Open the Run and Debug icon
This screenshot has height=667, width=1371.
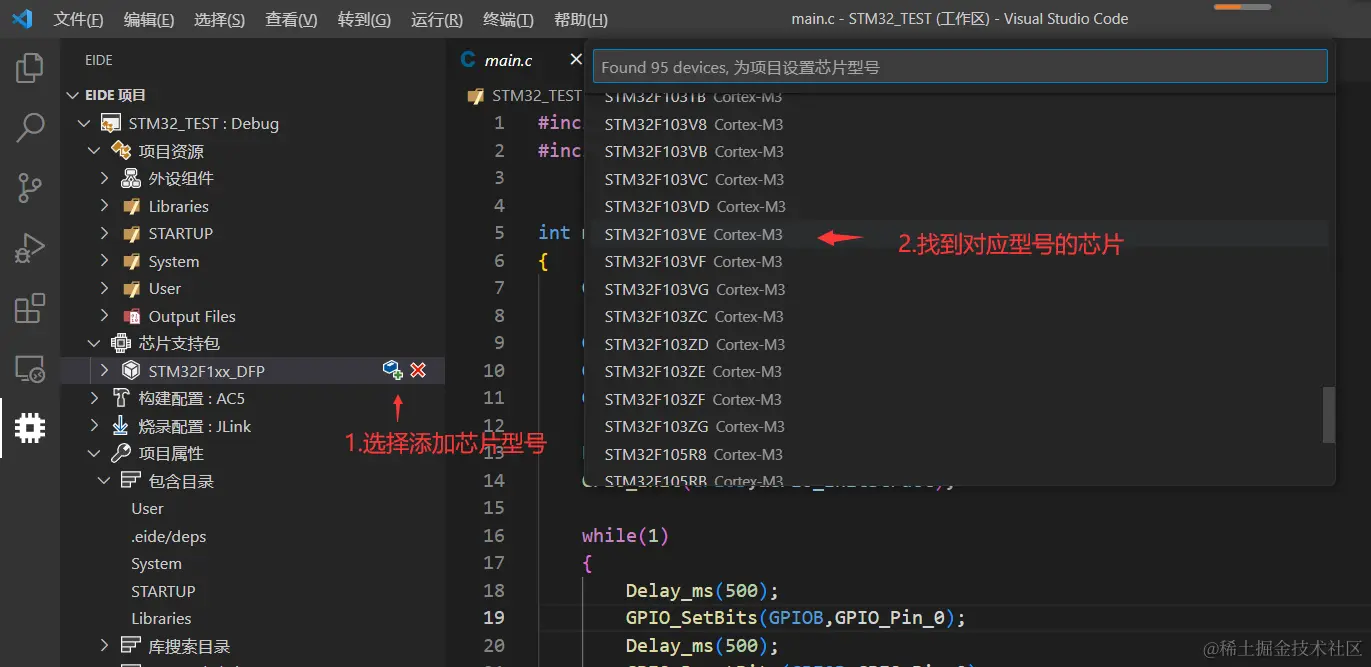pyautogui.click(x=30, y=247)
